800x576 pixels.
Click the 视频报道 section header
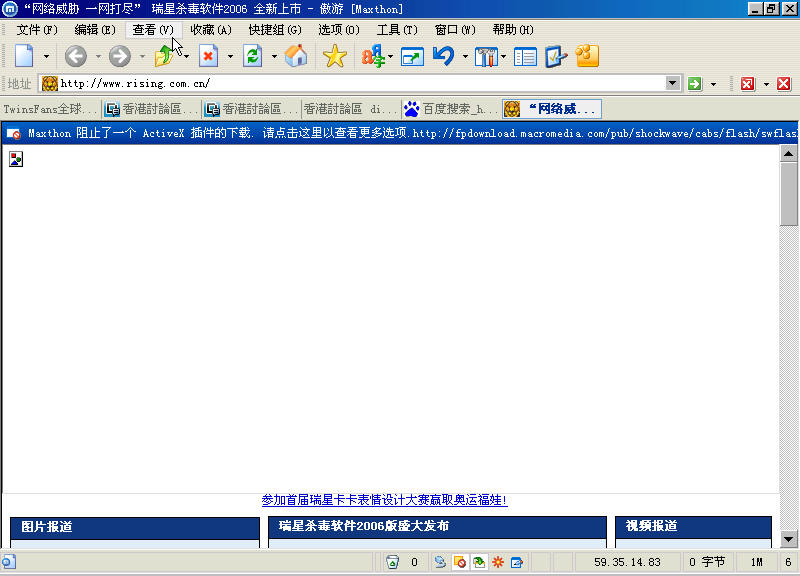coord(693,527)
